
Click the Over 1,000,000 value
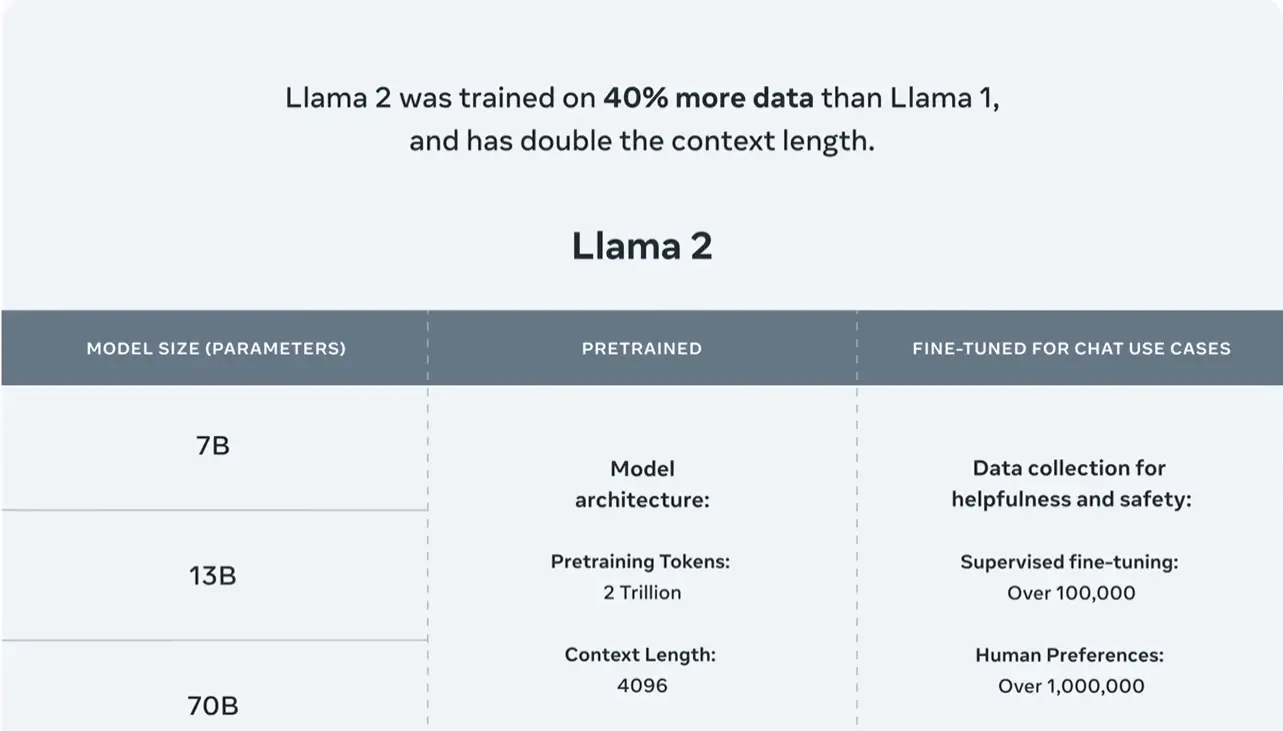click(1071, 686)
